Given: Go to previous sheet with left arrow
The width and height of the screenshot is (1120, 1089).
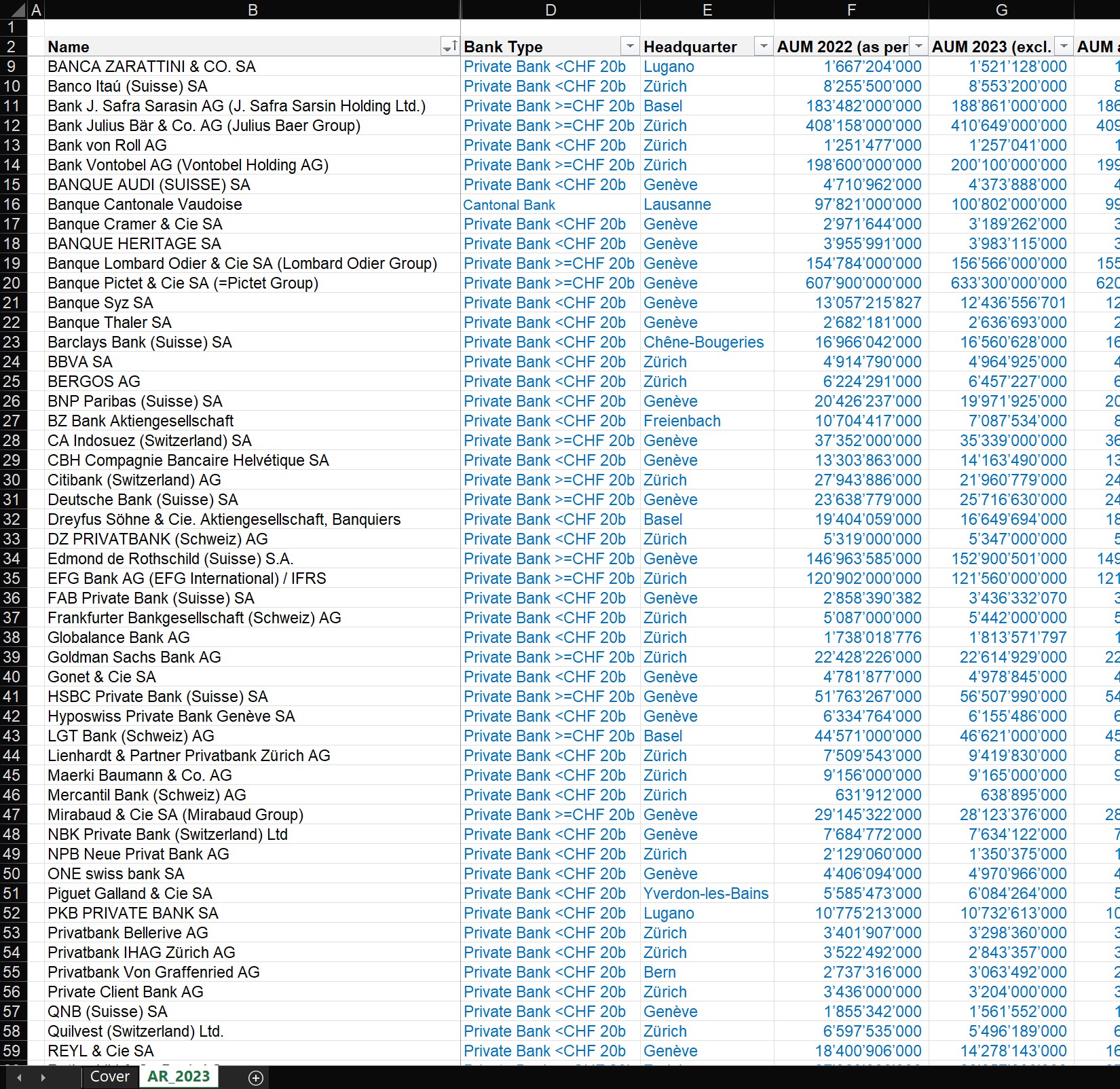Looking at the screenshot, I should click(x=19, y=1077).
